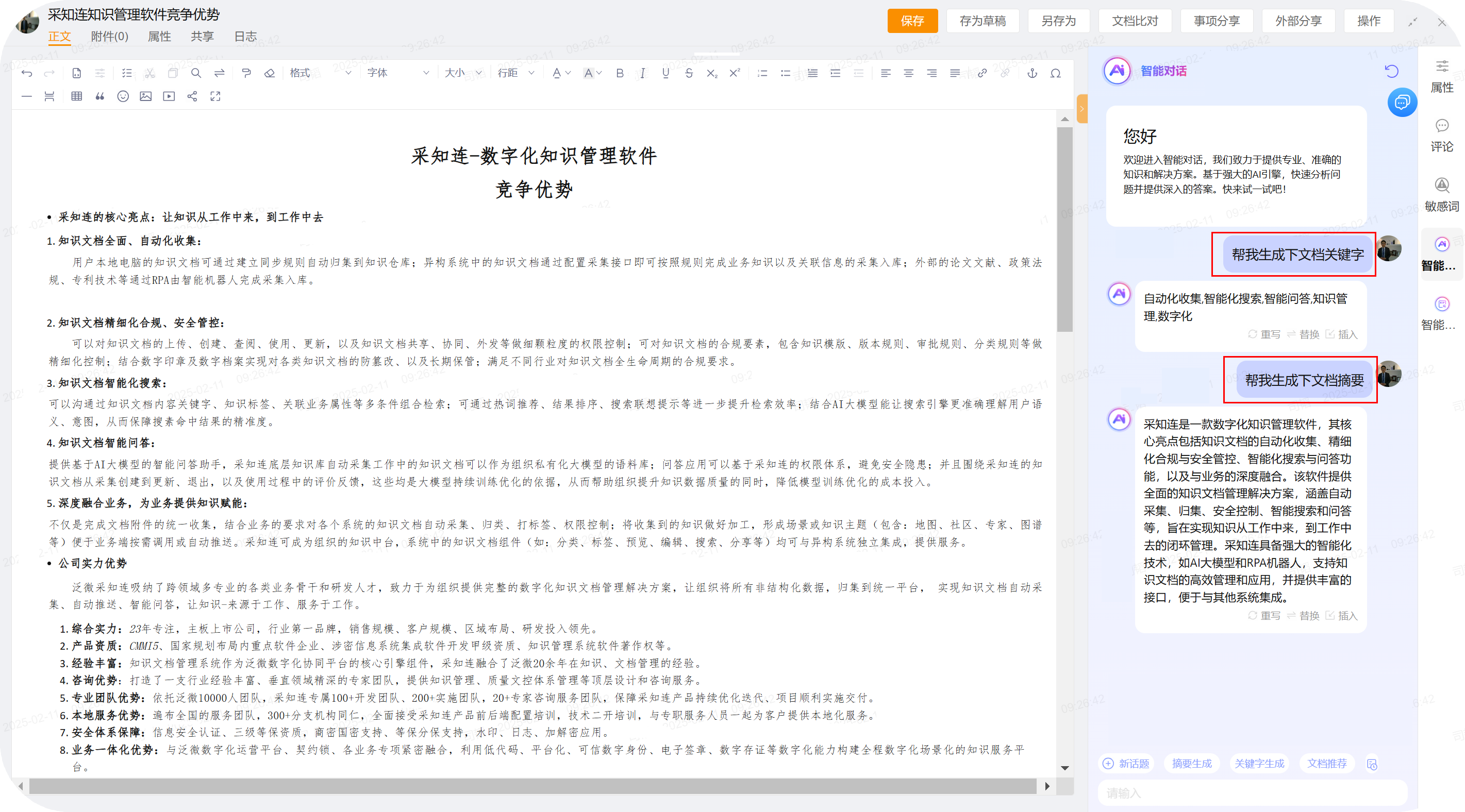Center-align the text
The width and height of the screenshot is (1465, 812).
pos(909,73)
